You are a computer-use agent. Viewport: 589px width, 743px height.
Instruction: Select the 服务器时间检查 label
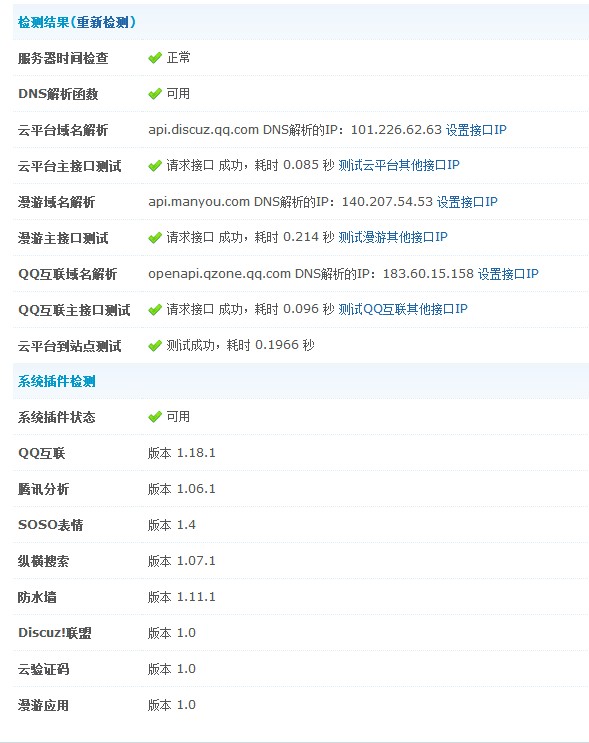click(x=63, y=58)
